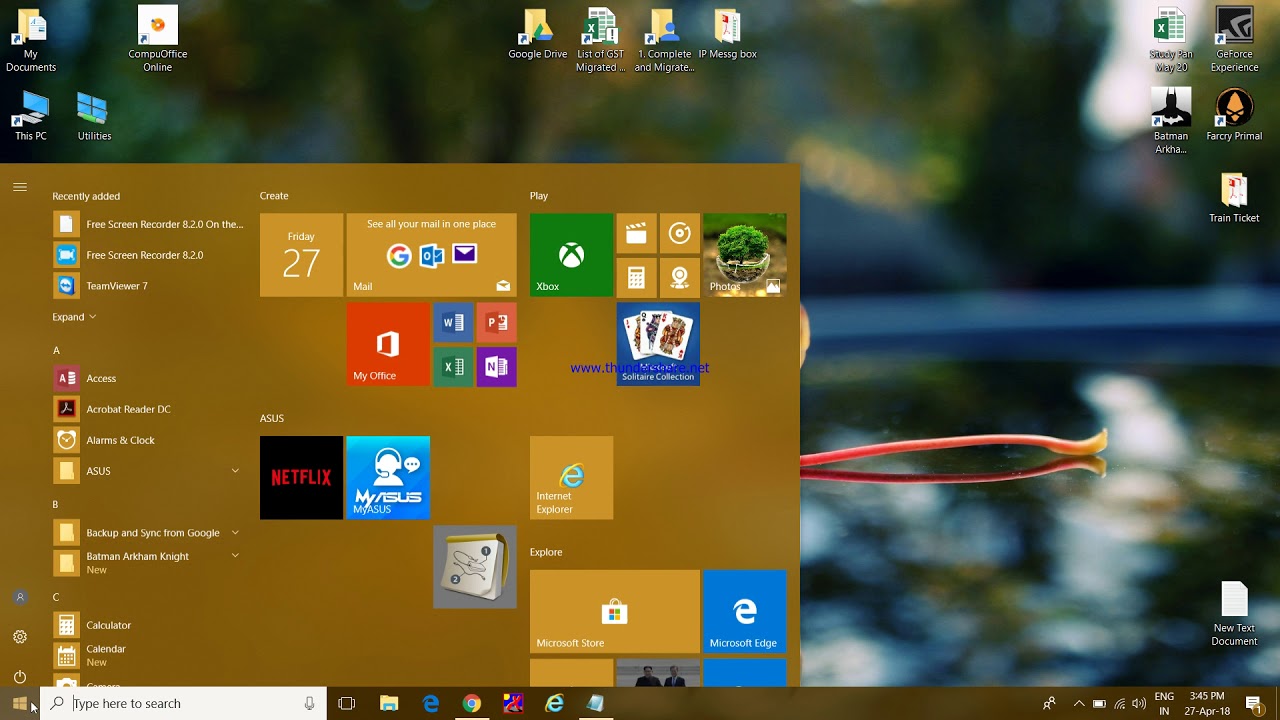Image resolution: width=1280 pixels, height=720 pixels.
Task: Open the Xbox tile
Action: 571,255
